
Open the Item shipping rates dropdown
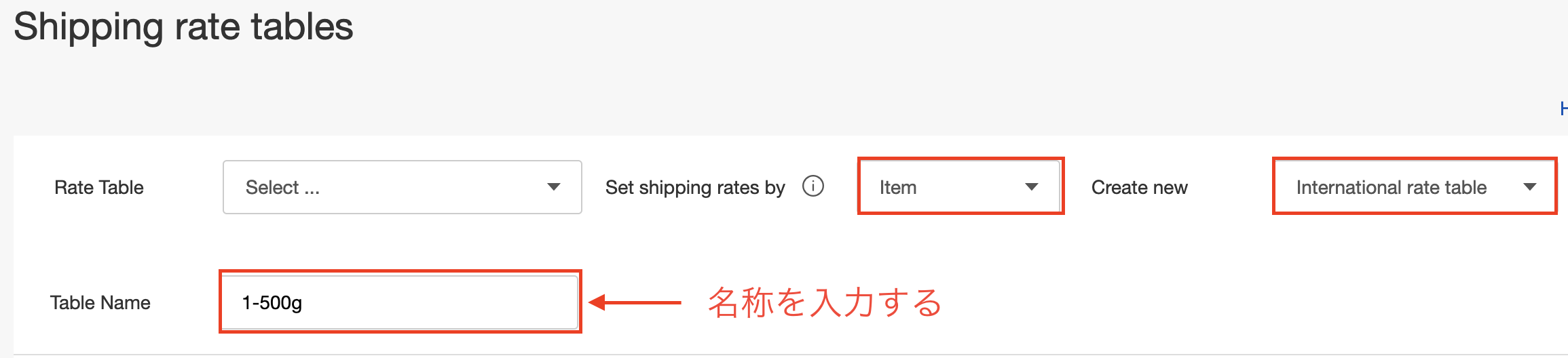pos(960,186)
